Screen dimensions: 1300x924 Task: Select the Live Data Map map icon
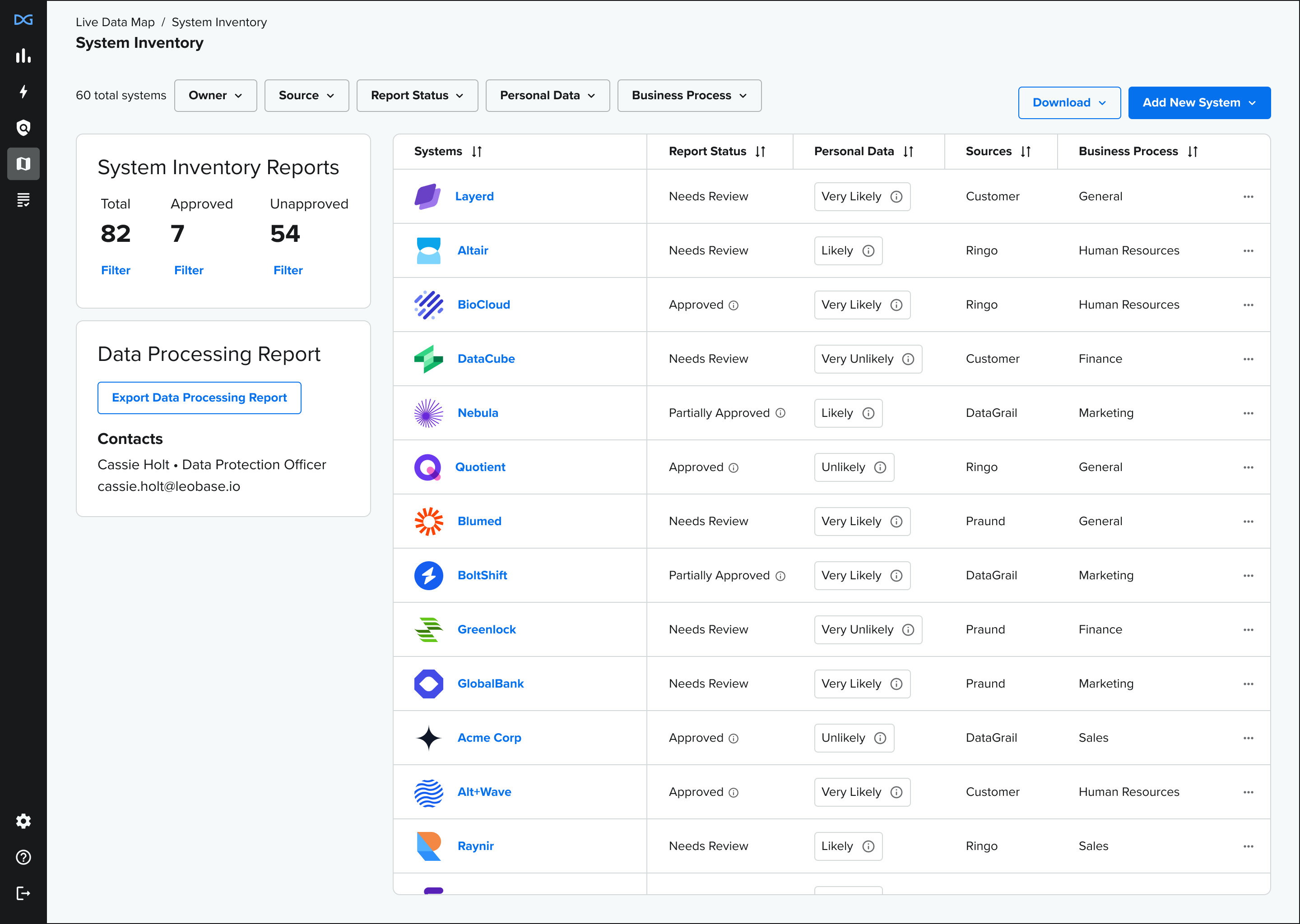23,164
